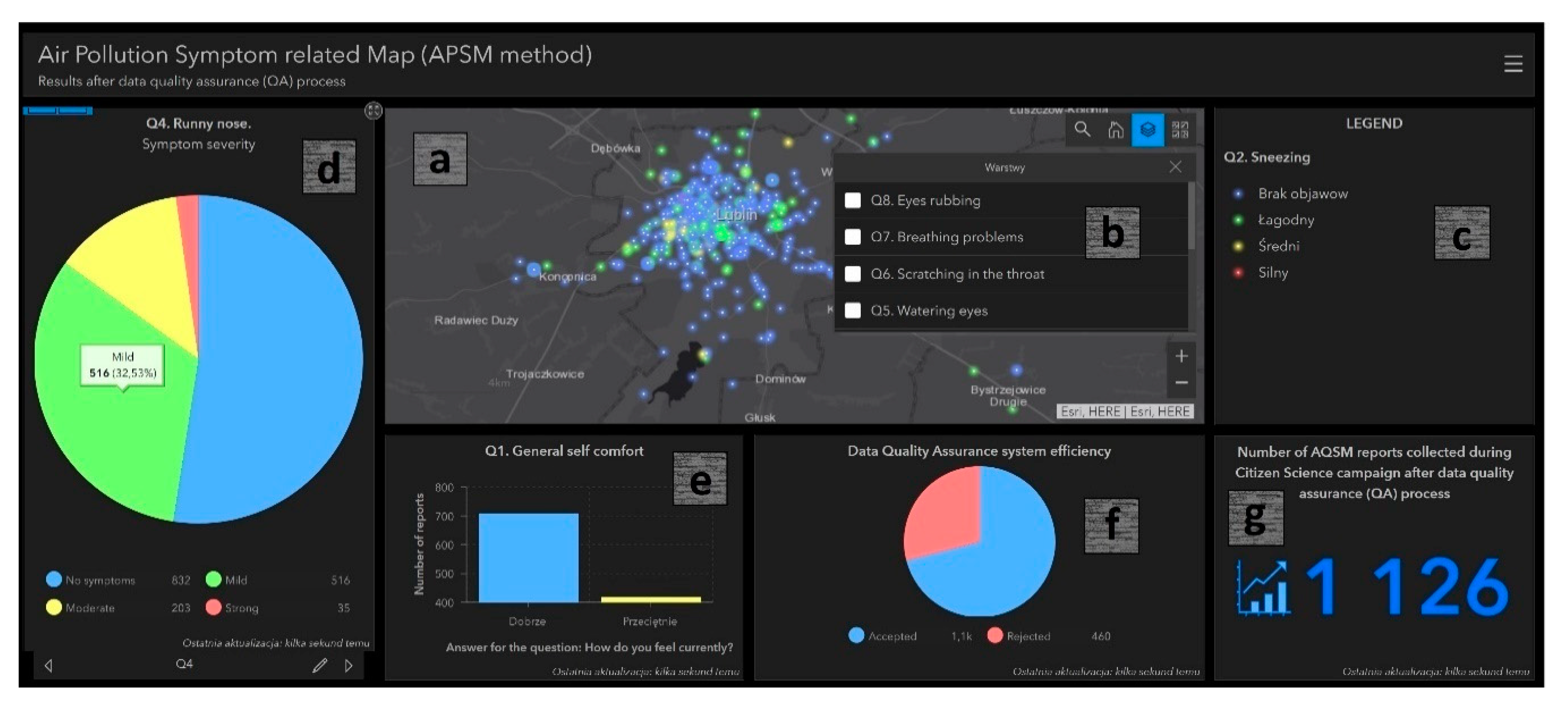
Task: Check the Q7 Breathing problems layer
Action: pos(853,237)
